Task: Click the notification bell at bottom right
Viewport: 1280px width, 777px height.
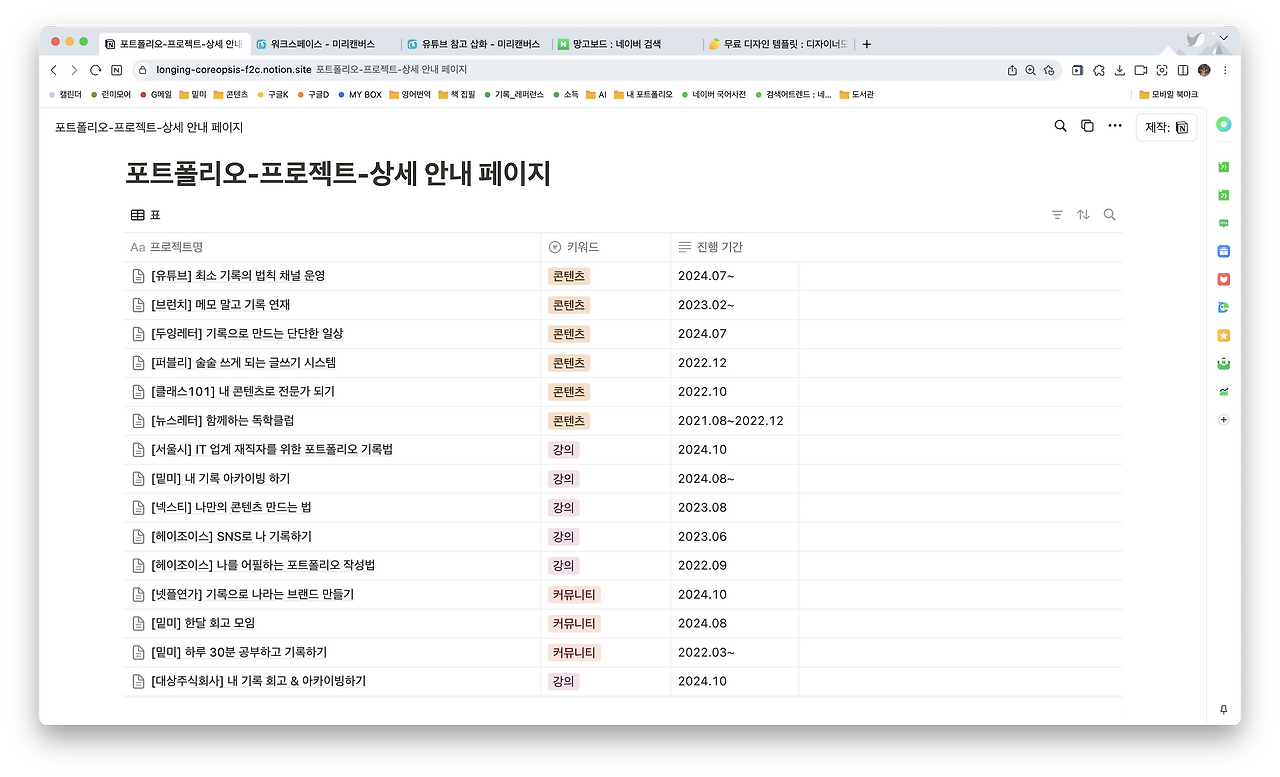Action: (x=1222, y=709)
